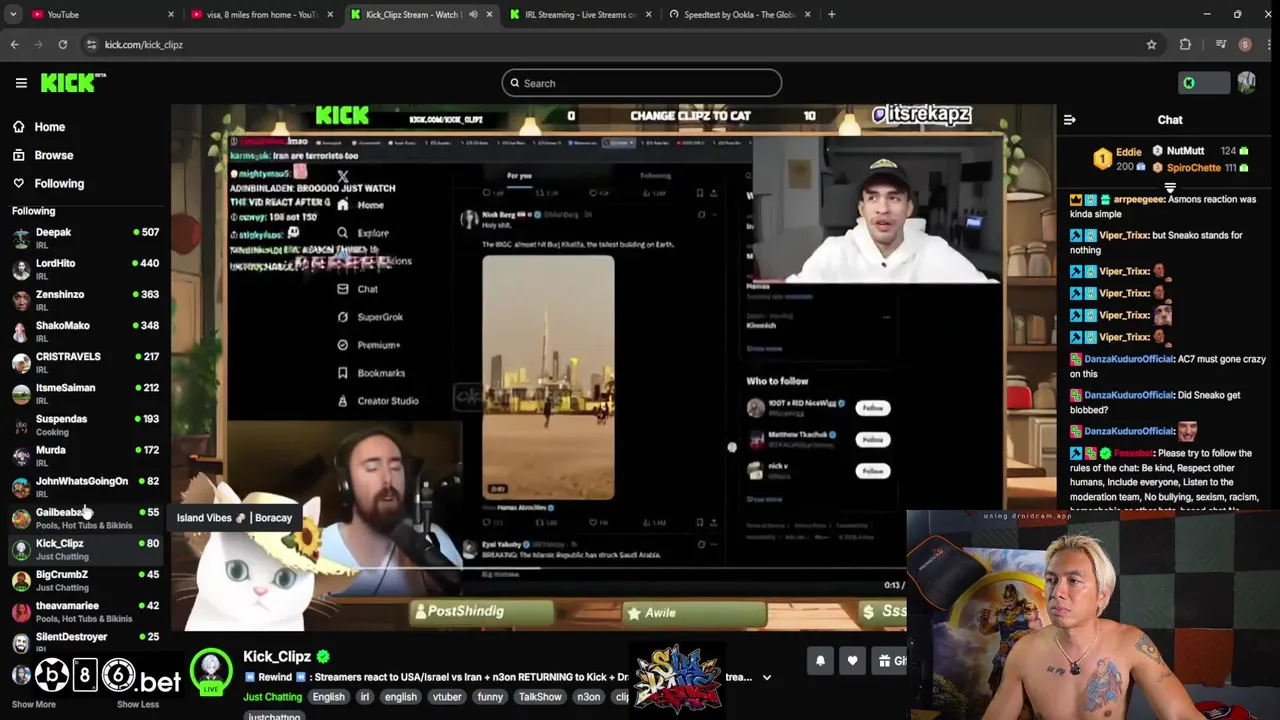Click the funny tag
This screenshot has height=720, width=1280.
coord(490,697)
